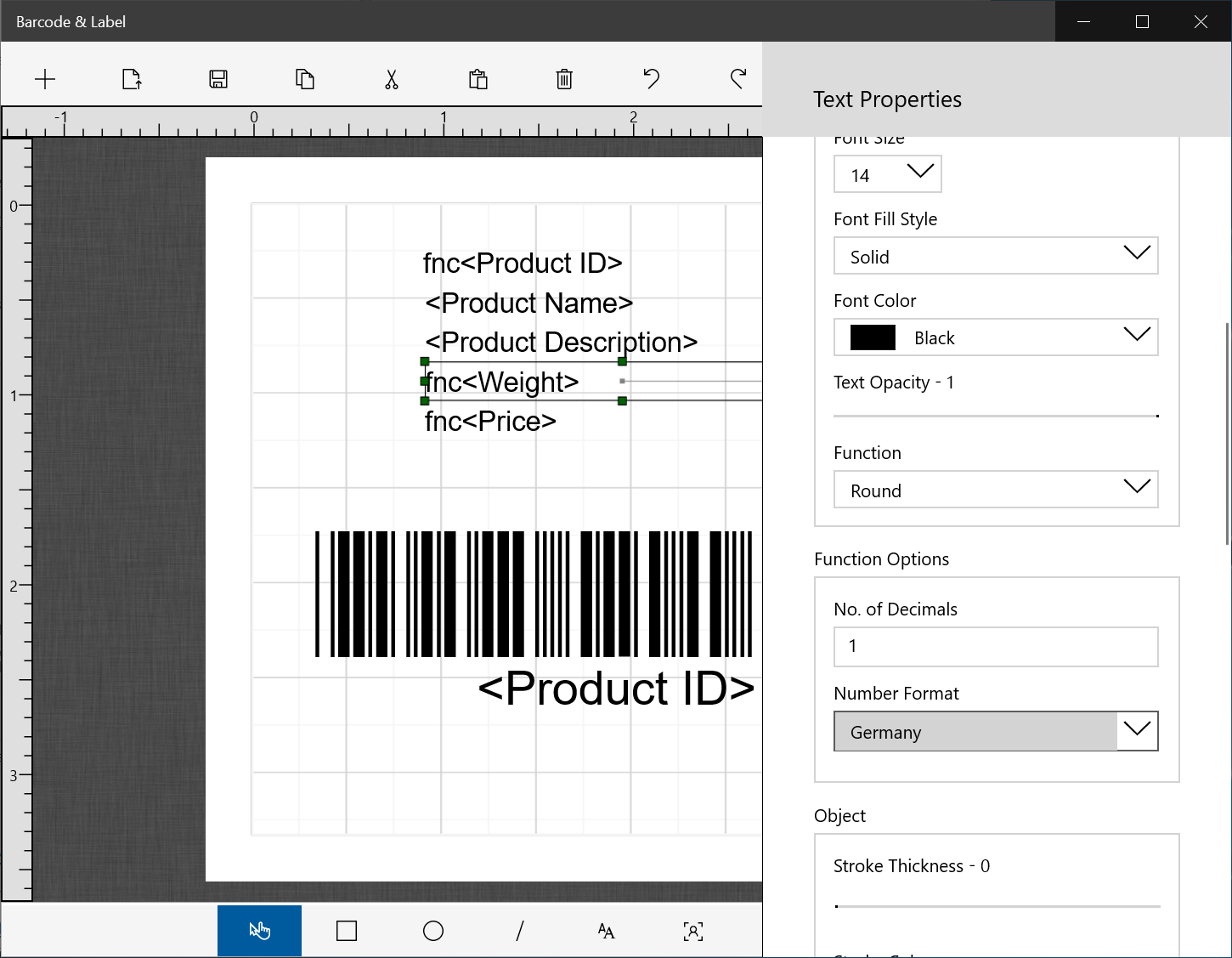Expand the Font Fill Style dropdown
This screenshot has height=958, width=1232.
[x=996, y=256]
